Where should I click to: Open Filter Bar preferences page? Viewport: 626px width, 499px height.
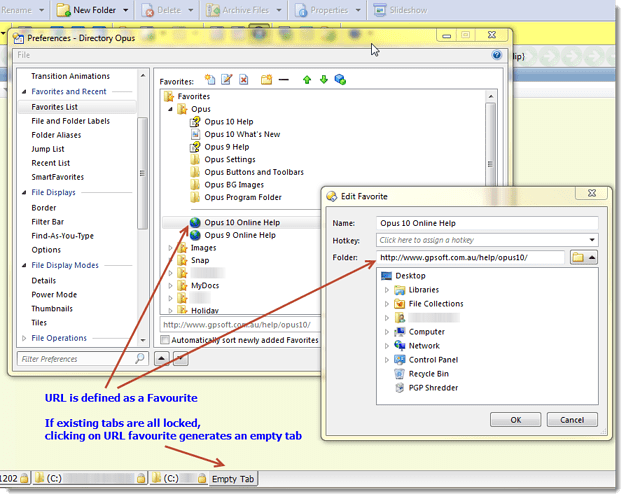pyautogui.click(x=48, y=222)
